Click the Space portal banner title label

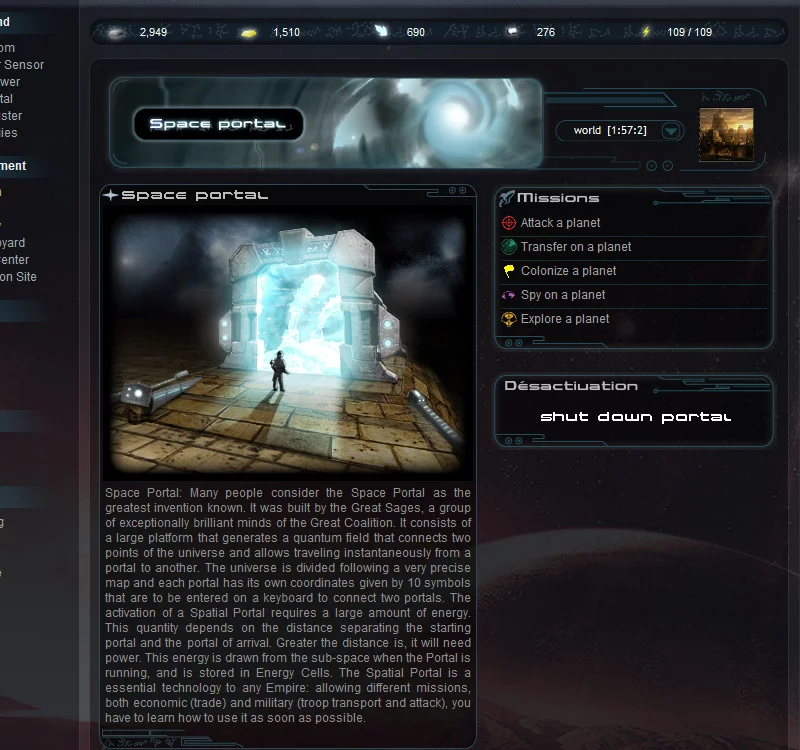(218, 124)
